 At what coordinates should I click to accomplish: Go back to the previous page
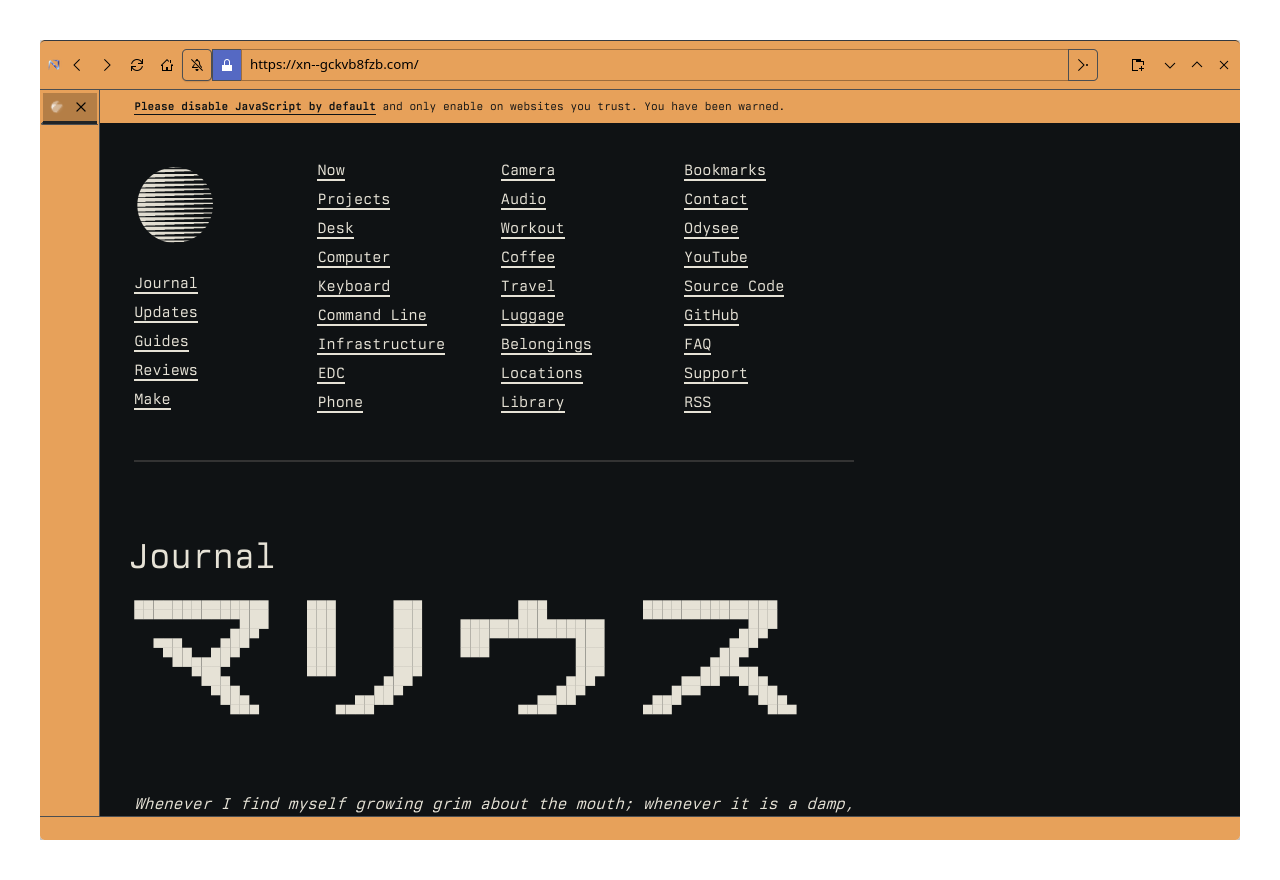[x=77, y=65]
